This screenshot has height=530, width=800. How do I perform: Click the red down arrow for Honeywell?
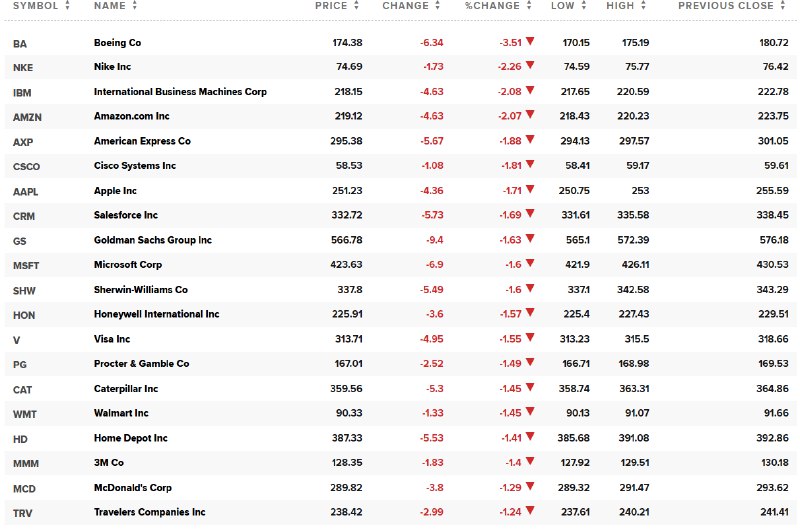point(530,313)
